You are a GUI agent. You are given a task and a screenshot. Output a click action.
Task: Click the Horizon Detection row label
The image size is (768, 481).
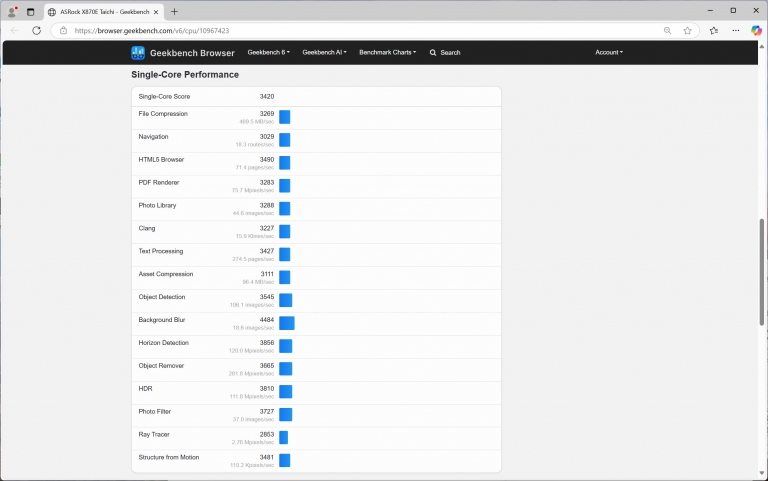pyautogui.click(x=164, y=343)
